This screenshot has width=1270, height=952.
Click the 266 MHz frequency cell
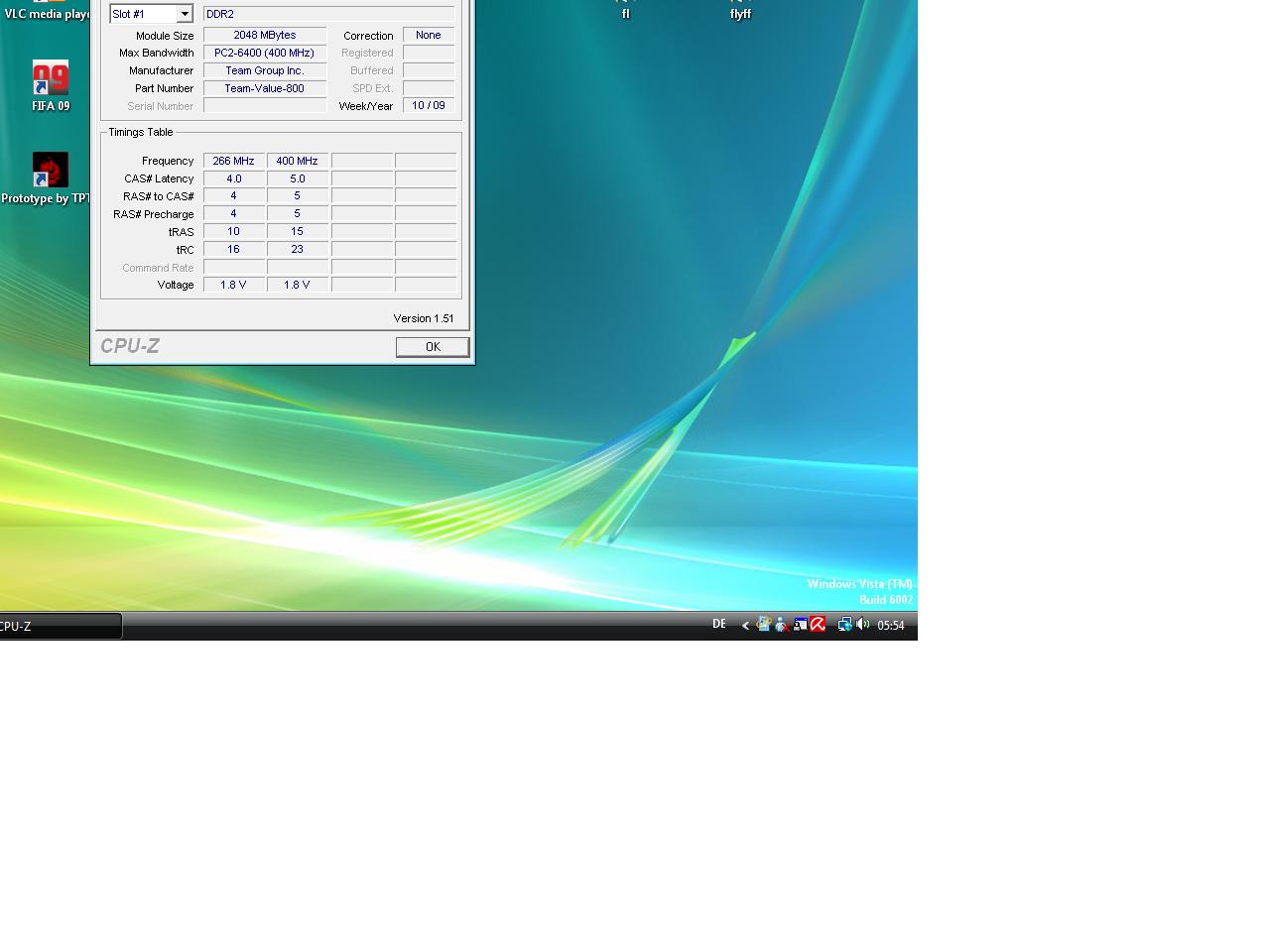(233, 161)
